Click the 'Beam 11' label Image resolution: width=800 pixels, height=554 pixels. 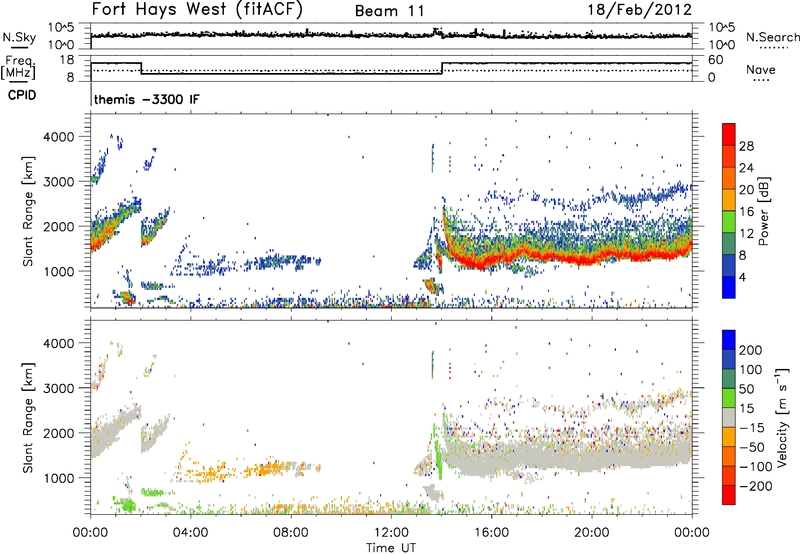390,11
